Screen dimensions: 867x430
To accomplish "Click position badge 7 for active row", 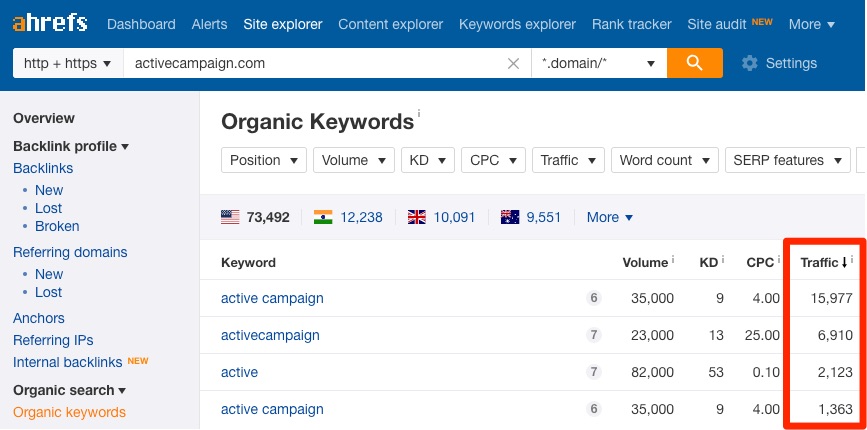I will tap(594, 372).
